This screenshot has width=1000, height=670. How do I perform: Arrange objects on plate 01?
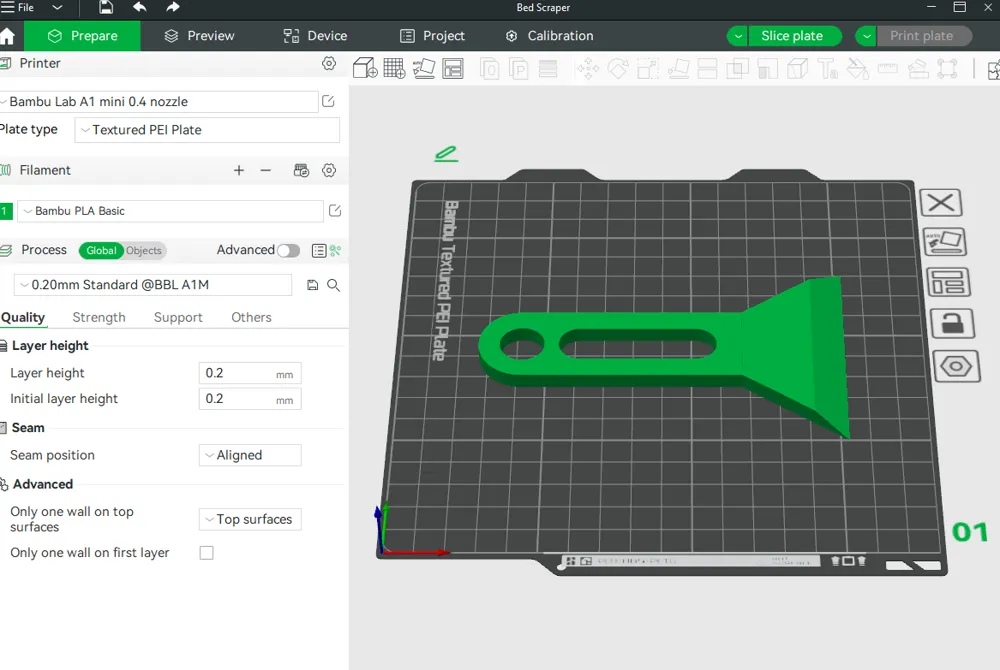click(948, 282)
